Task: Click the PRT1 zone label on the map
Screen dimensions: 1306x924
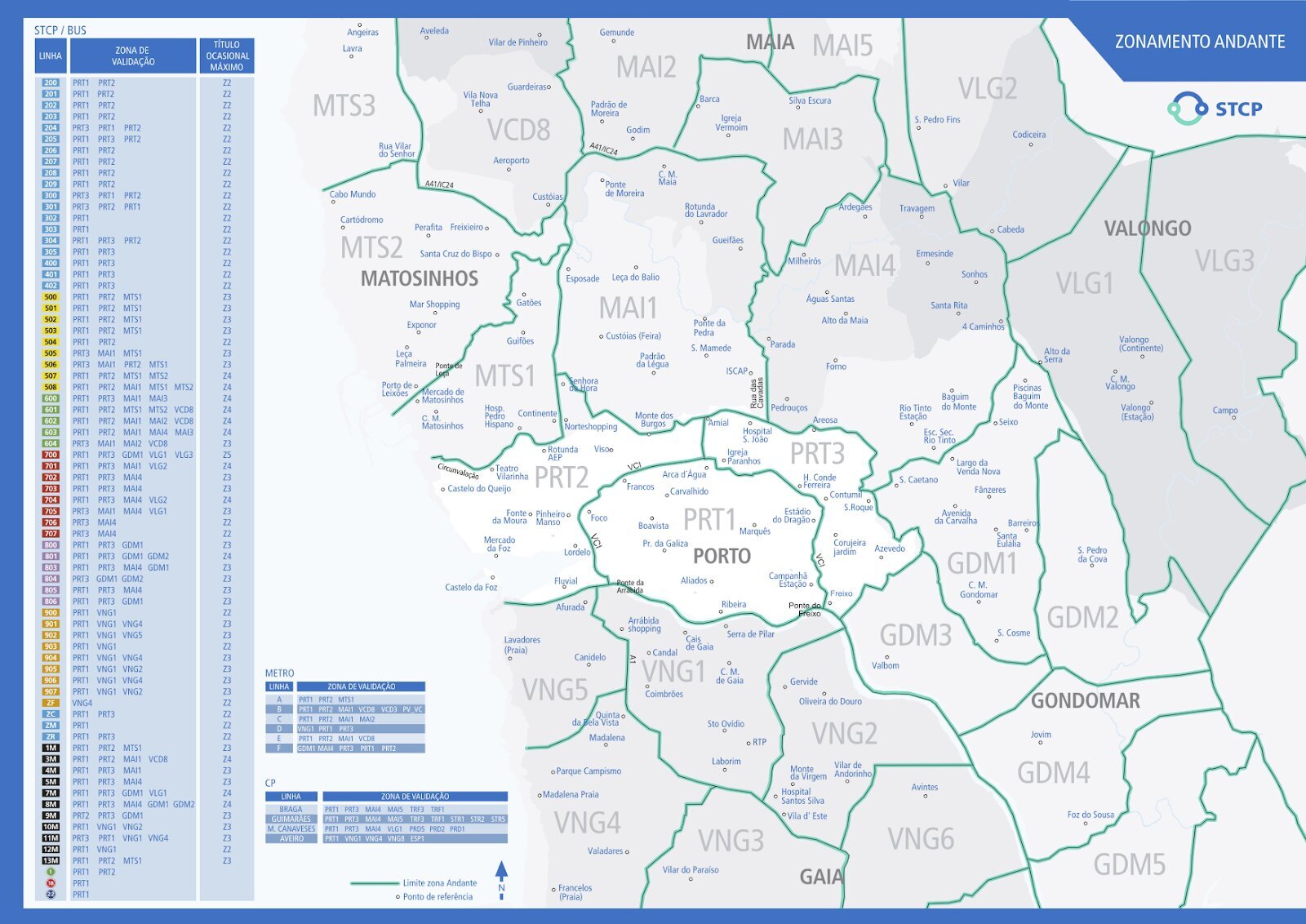Action: [x=709, y=519]
